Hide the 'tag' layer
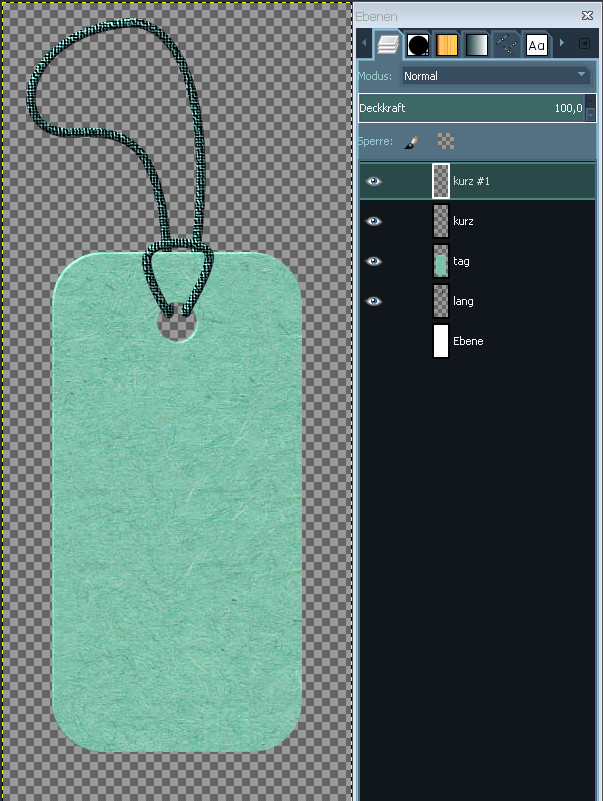The height and width of the screenshot is (801, 603). 374,261
